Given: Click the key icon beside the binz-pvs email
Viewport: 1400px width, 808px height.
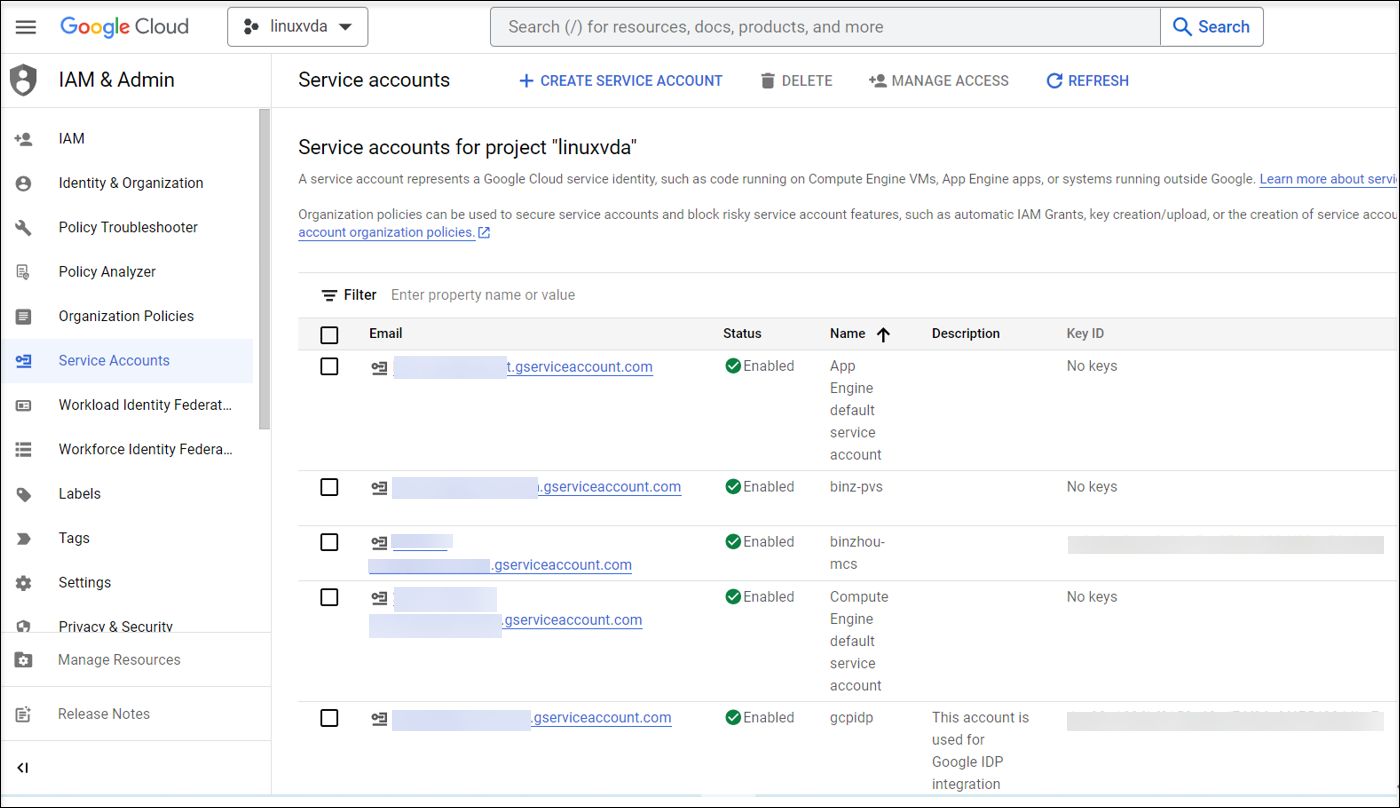Looking at the screenshot, I should tap(378, 487).
